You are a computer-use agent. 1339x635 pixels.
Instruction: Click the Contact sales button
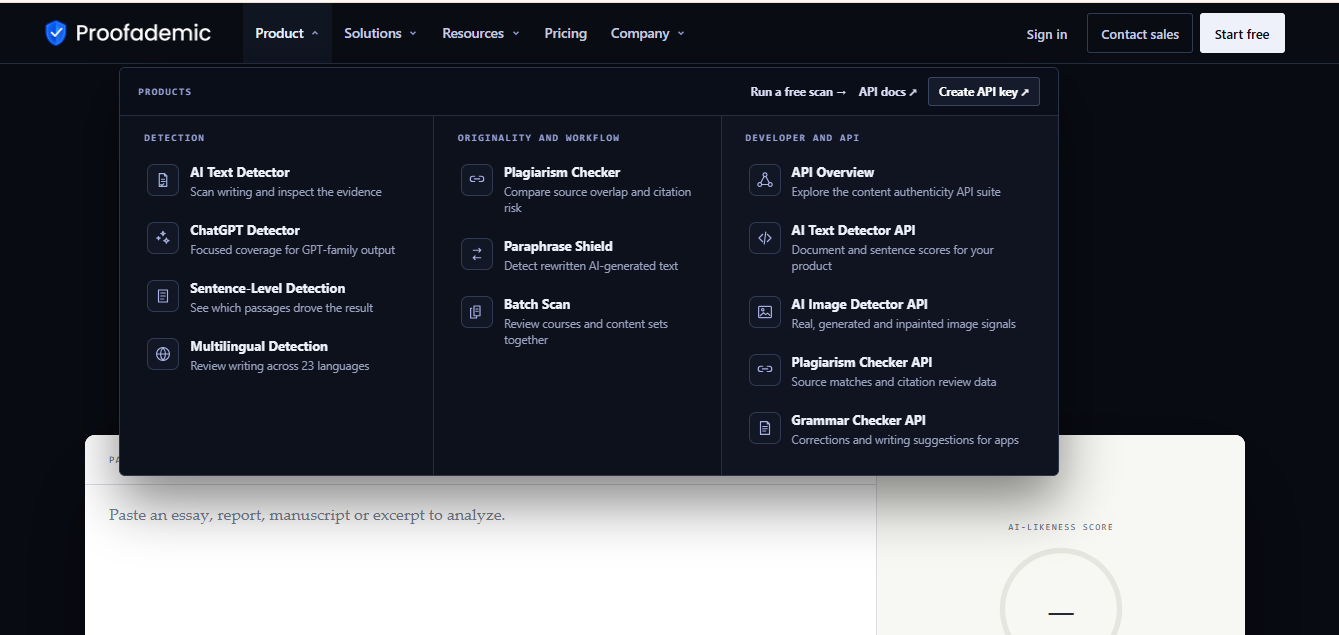click(1140, 34)
